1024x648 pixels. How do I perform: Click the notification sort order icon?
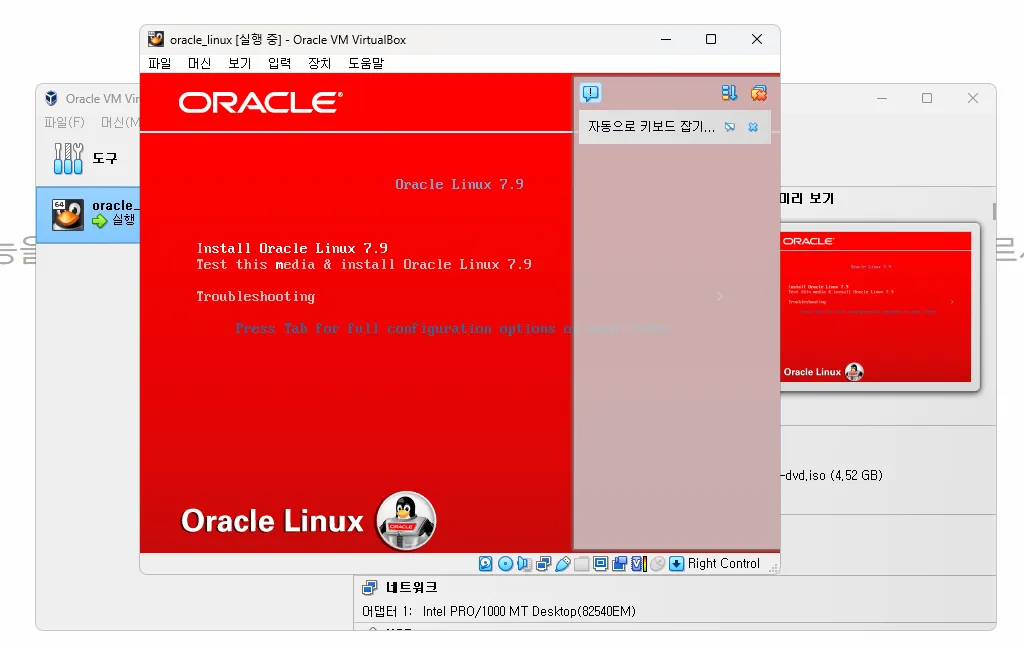coord(729,93)
